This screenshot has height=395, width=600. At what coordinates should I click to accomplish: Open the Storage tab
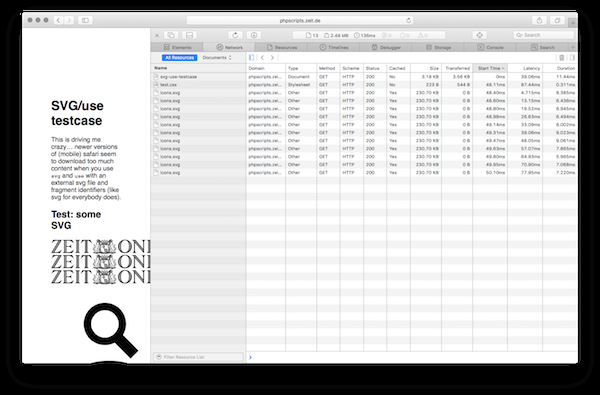(x=438, y=47)
